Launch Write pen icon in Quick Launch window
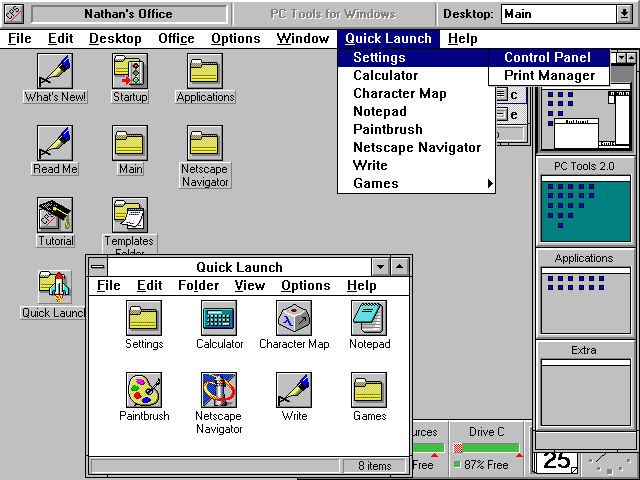 294,390
